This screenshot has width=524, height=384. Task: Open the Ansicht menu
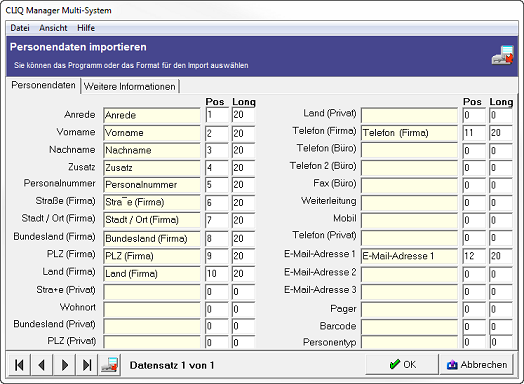point(53,28)
